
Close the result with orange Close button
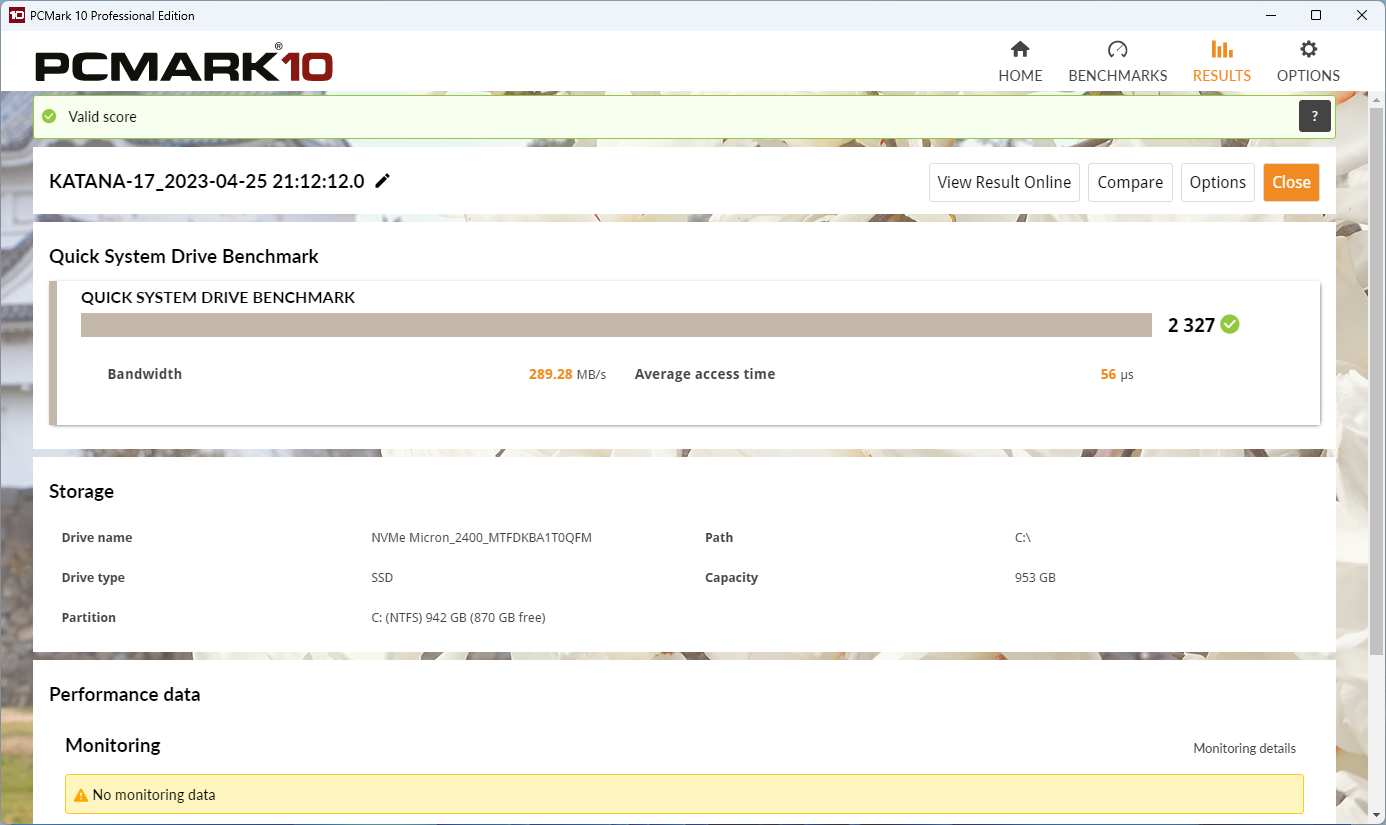(x=1291, y=182)
